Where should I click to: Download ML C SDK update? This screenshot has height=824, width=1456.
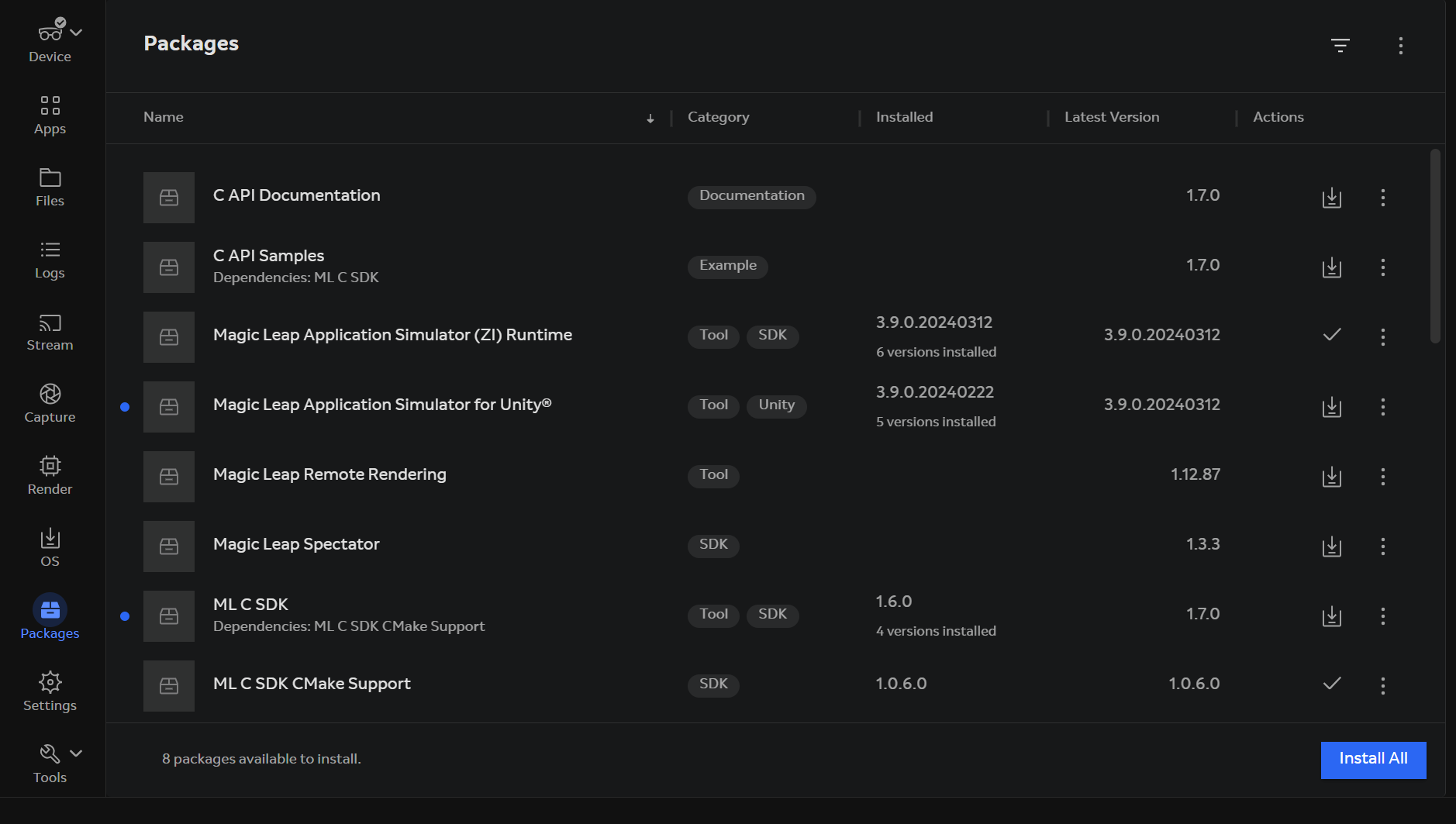tap(1331, 616)
